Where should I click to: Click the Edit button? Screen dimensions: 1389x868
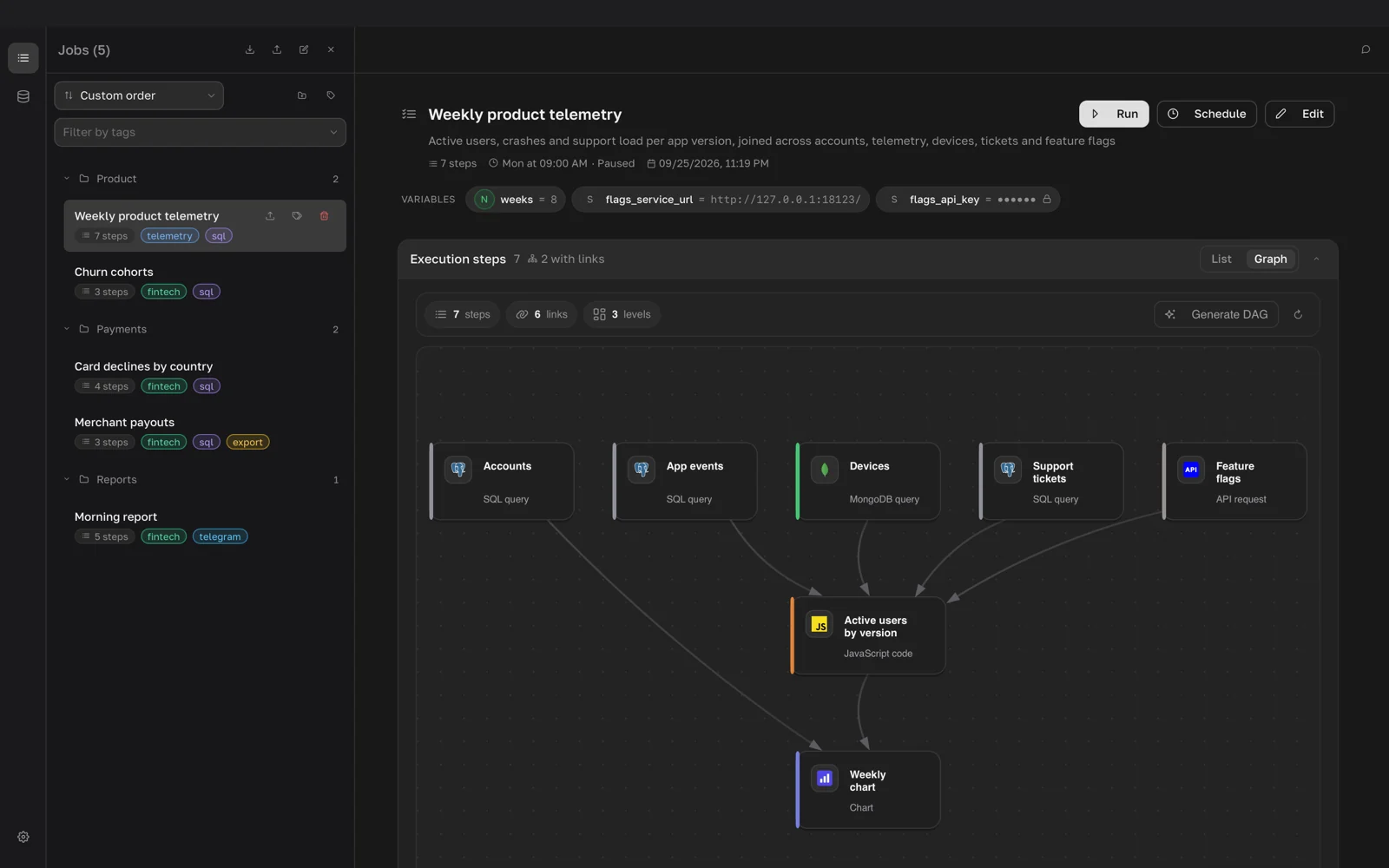tap(1300, 114)
